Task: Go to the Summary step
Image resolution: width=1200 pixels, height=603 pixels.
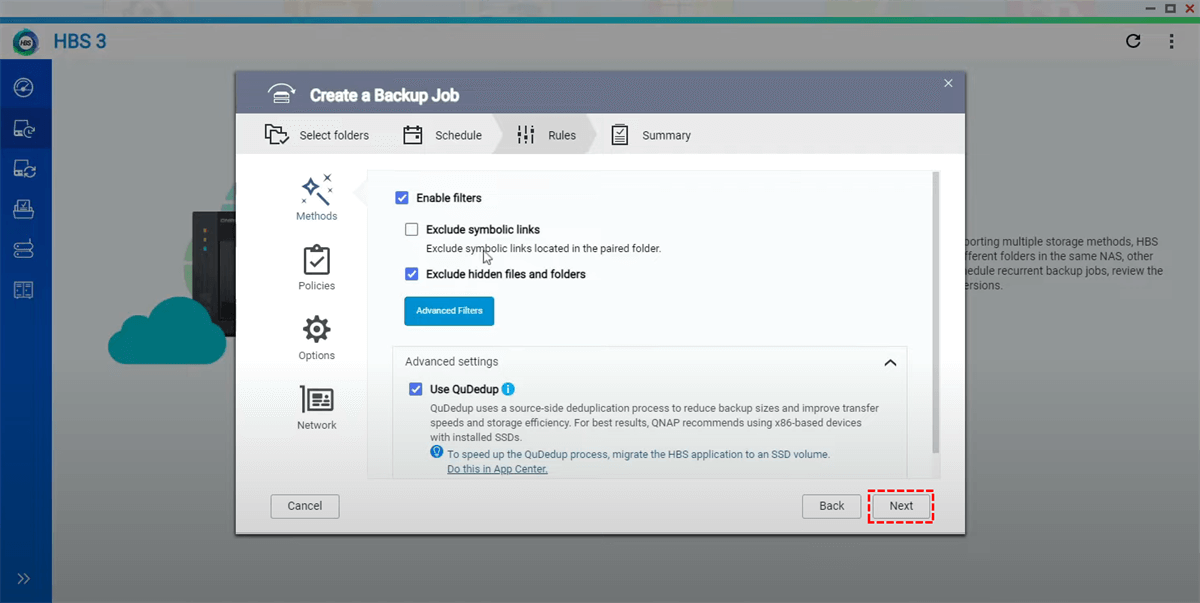Action: tap(651, 135)
